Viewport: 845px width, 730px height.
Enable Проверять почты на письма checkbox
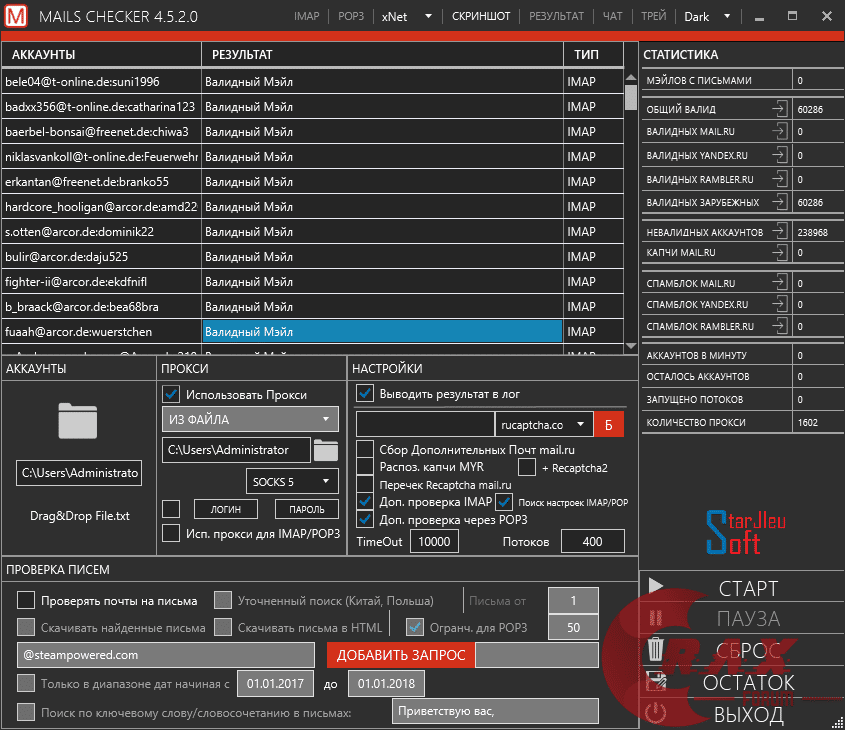26,601
